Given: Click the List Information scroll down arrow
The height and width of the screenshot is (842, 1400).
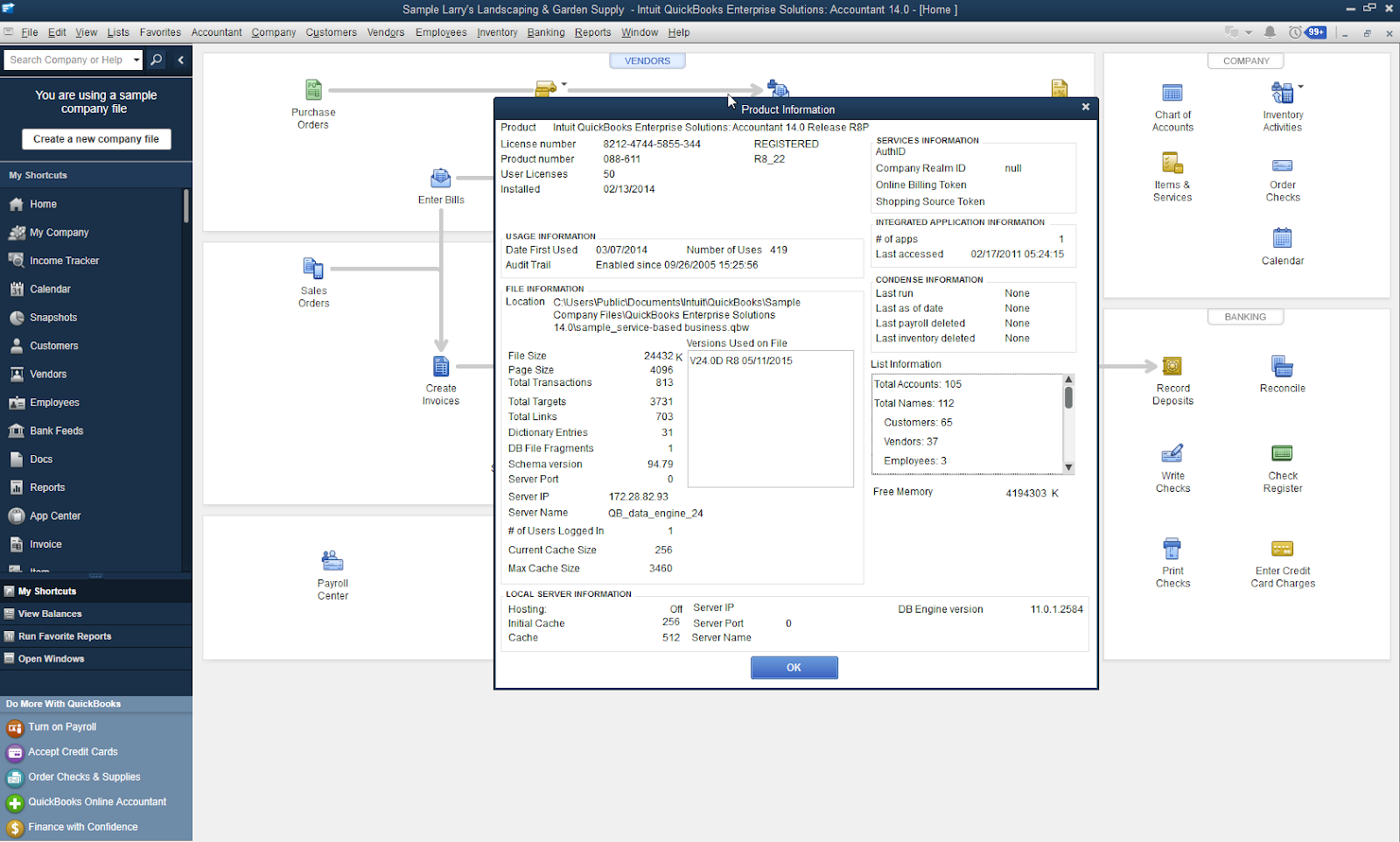Looking at the screenshot, I should 1068,467.
